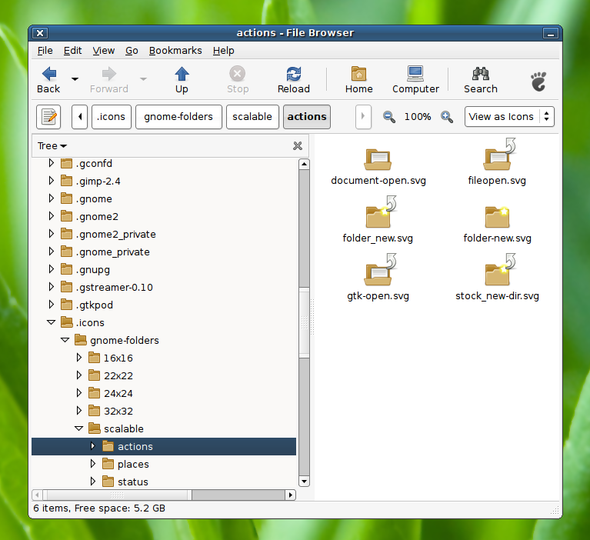The width and height of the screenshot is (590, 540).
Task: Open the Back history dropdown arrow
Action: pos(75,79)
